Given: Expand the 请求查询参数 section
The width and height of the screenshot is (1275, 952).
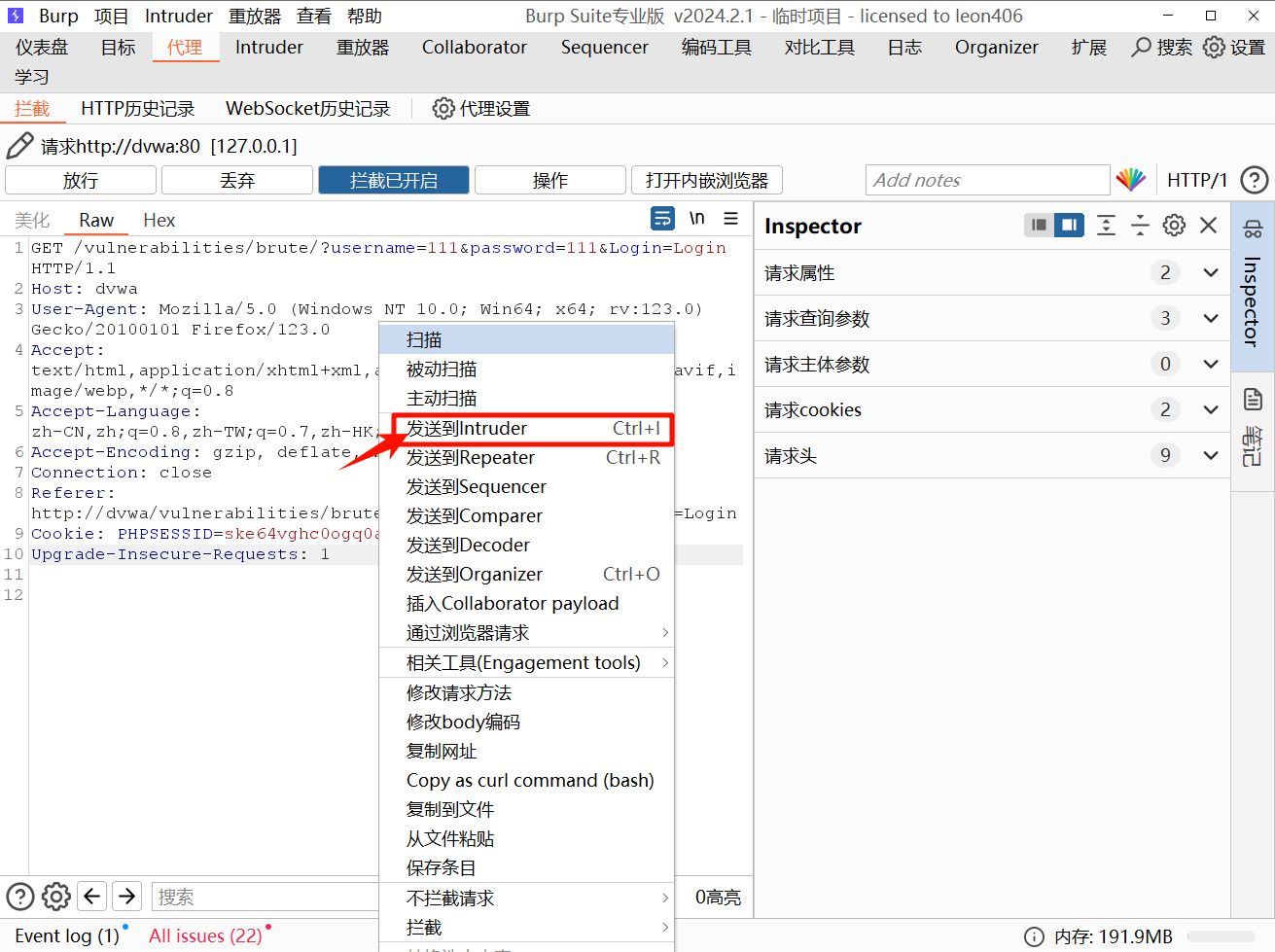Looking at the screenshot, I should (993, 318).
